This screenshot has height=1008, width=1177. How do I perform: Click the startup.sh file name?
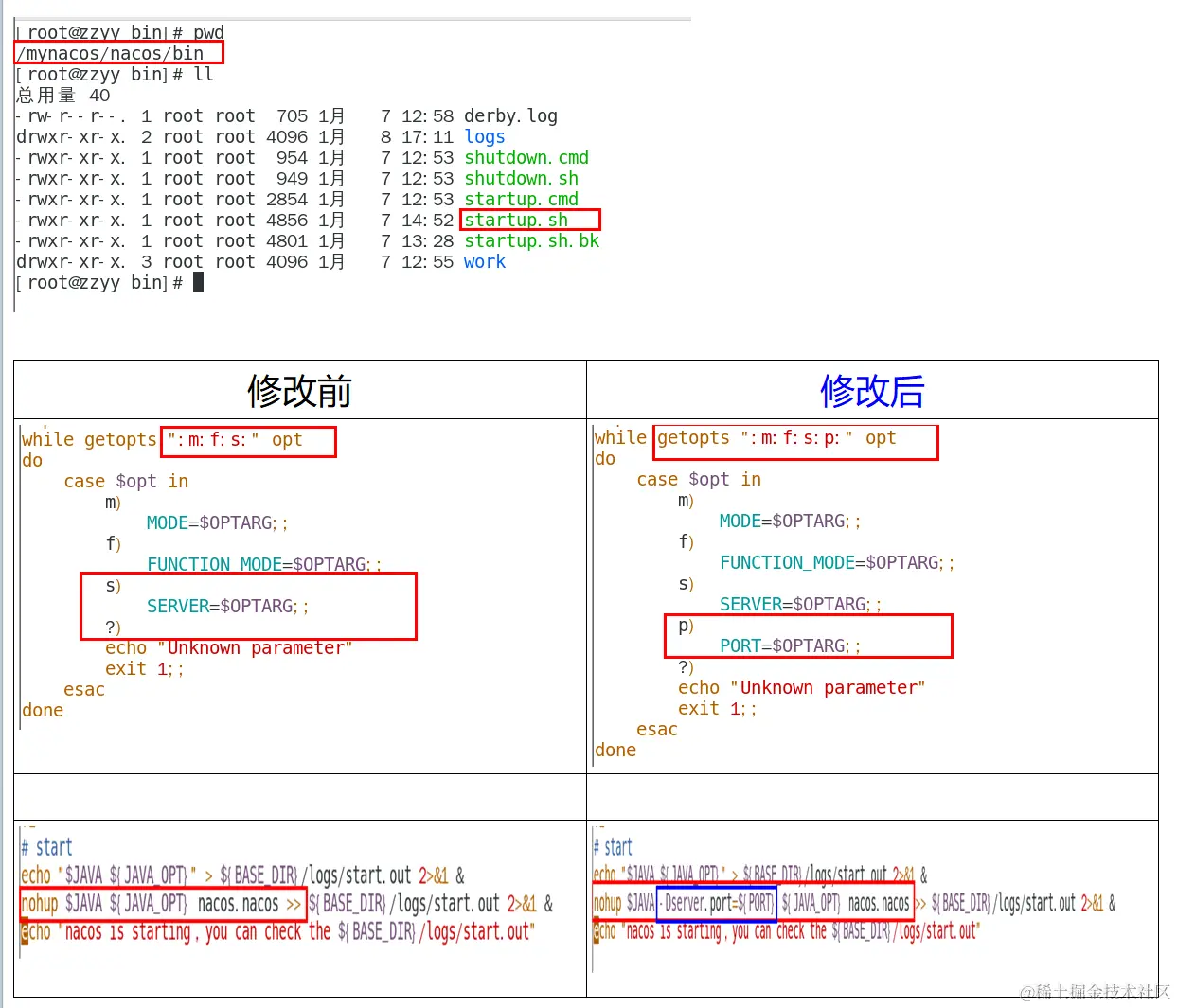(516, 221)
